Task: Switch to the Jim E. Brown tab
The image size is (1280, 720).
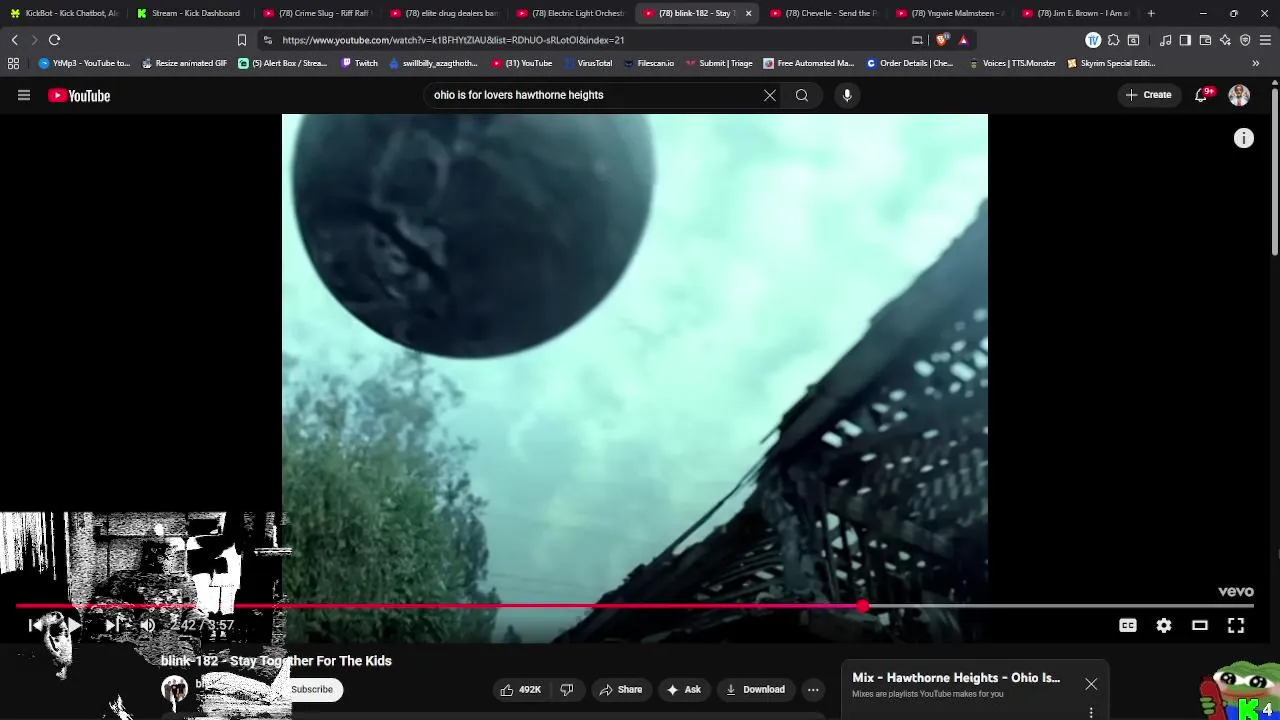Action: pyautogui.click(x=1076, y=13)
